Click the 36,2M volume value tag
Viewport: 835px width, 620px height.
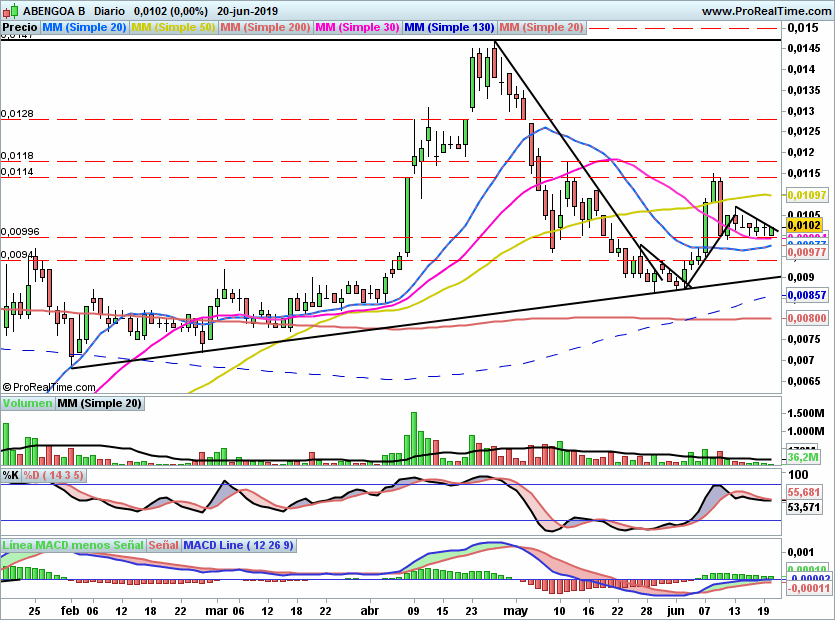[804, 457]
